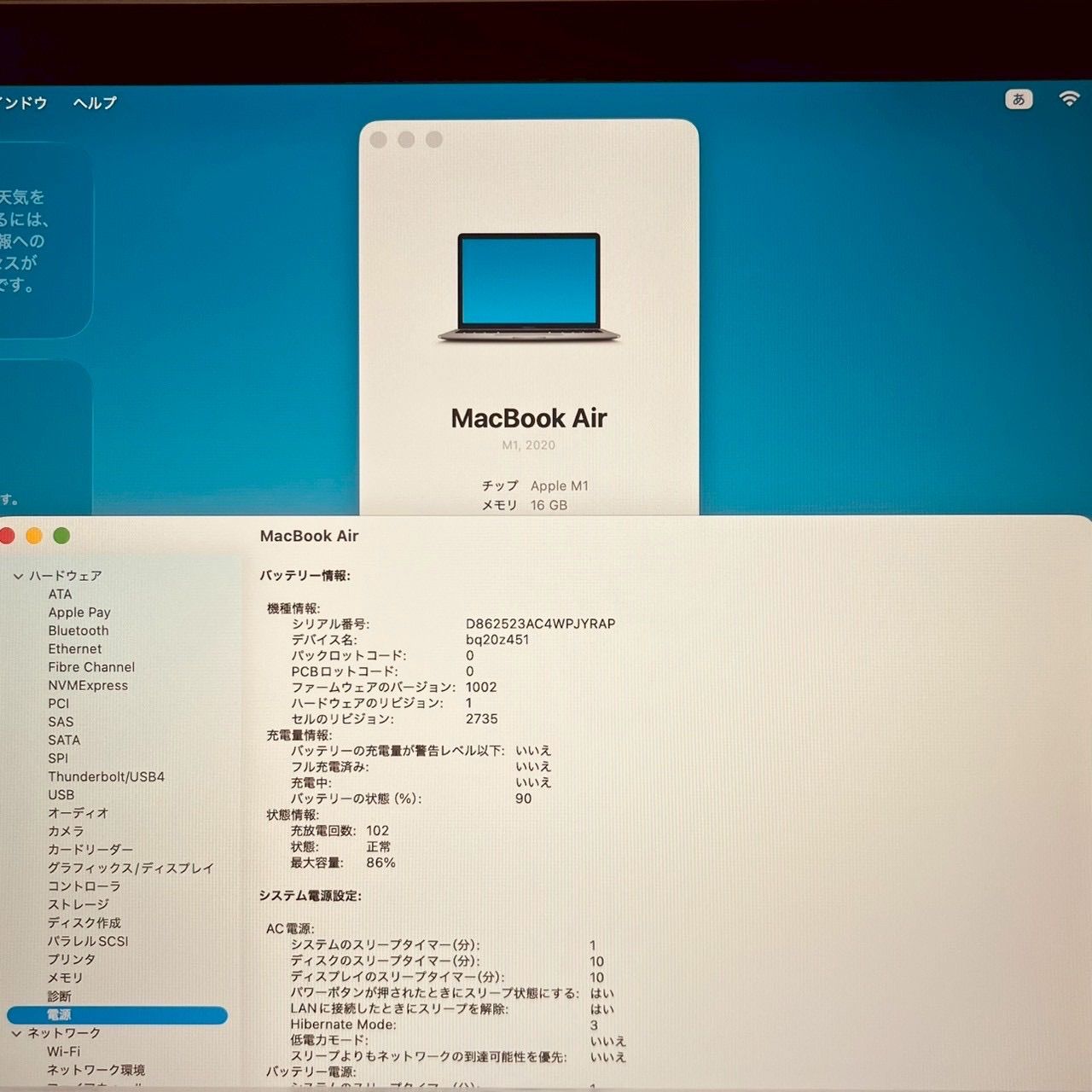Click maximum capacity value 86%

pos(380,863)
